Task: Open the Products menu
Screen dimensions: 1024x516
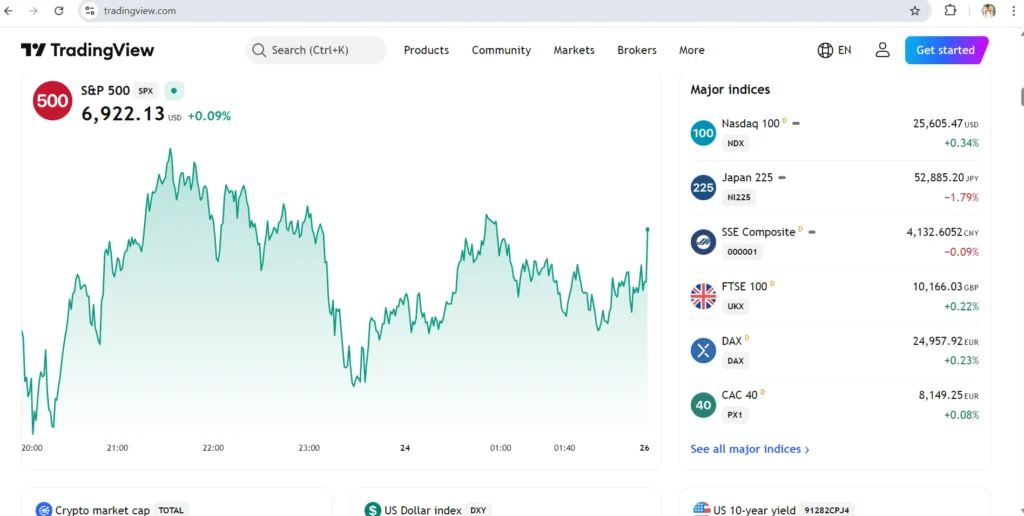Action: (426, 50)
